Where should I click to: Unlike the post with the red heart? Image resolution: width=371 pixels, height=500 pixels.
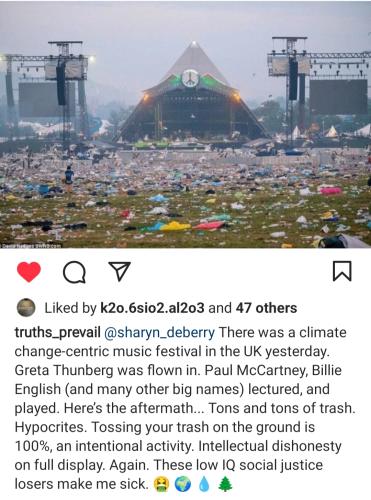[29, 272]
